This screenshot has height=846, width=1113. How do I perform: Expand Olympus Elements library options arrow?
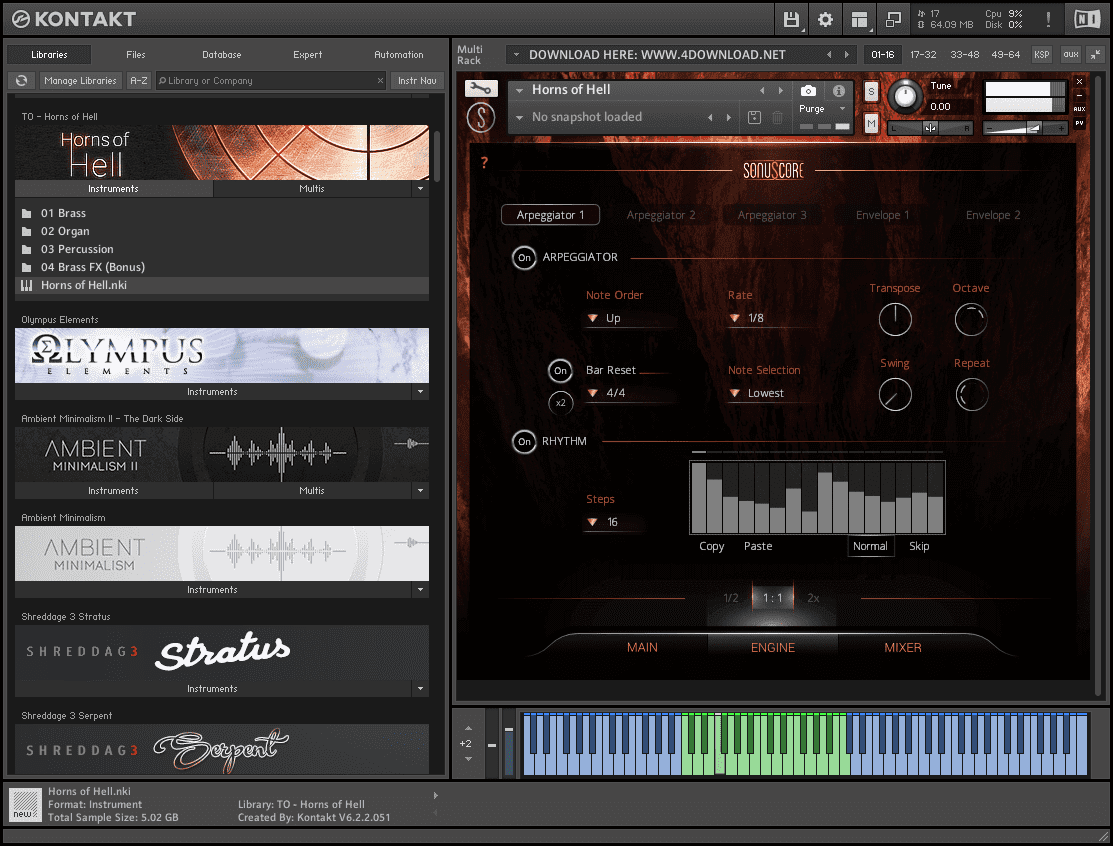click(x=420, y=392)
